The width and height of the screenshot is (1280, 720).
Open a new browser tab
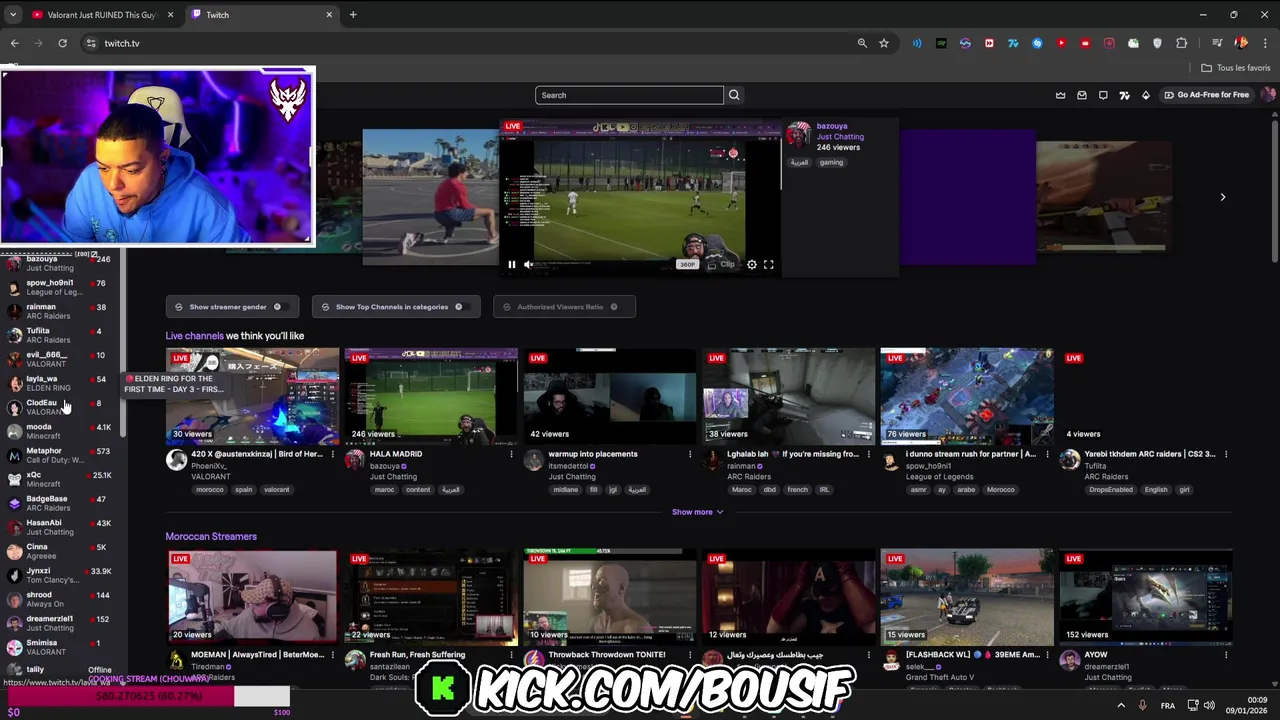click(x=353, y=15)
